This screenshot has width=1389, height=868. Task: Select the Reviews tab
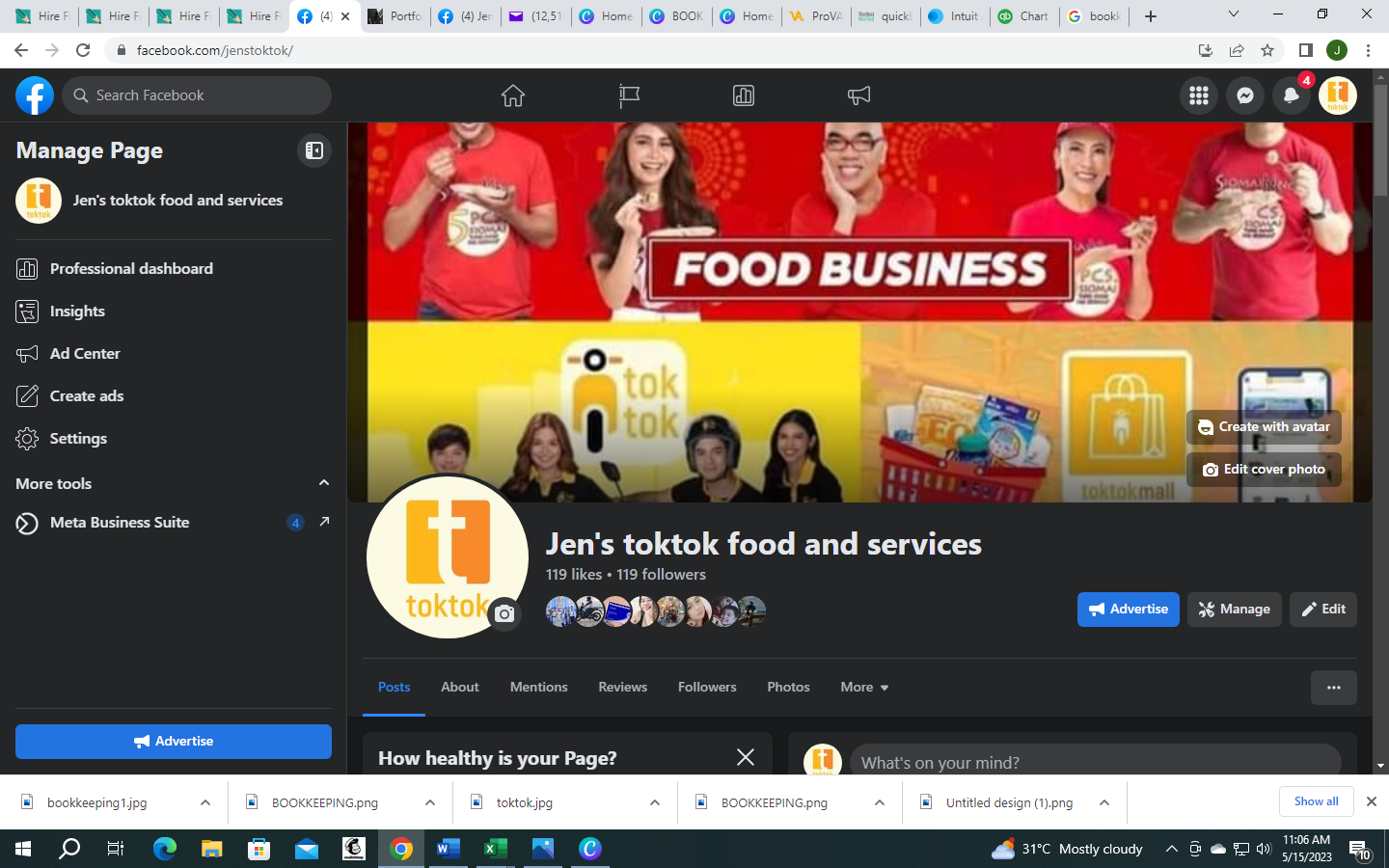point(622,688)
